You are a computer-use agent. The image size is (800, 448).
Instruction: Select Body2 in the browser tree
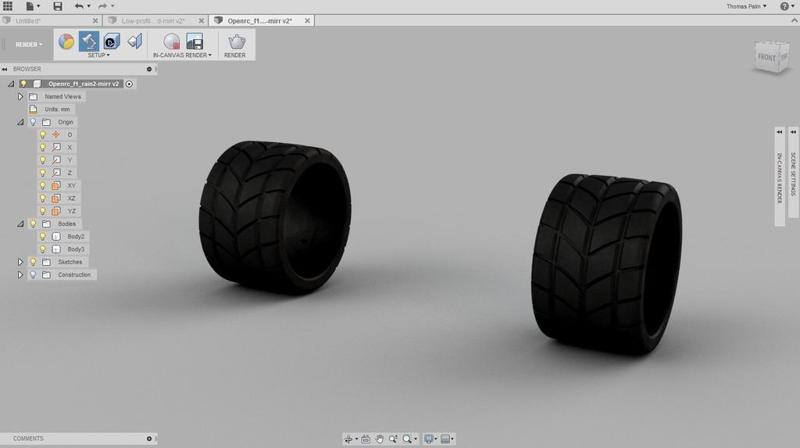pyautogui.click(x=76, y=237)
